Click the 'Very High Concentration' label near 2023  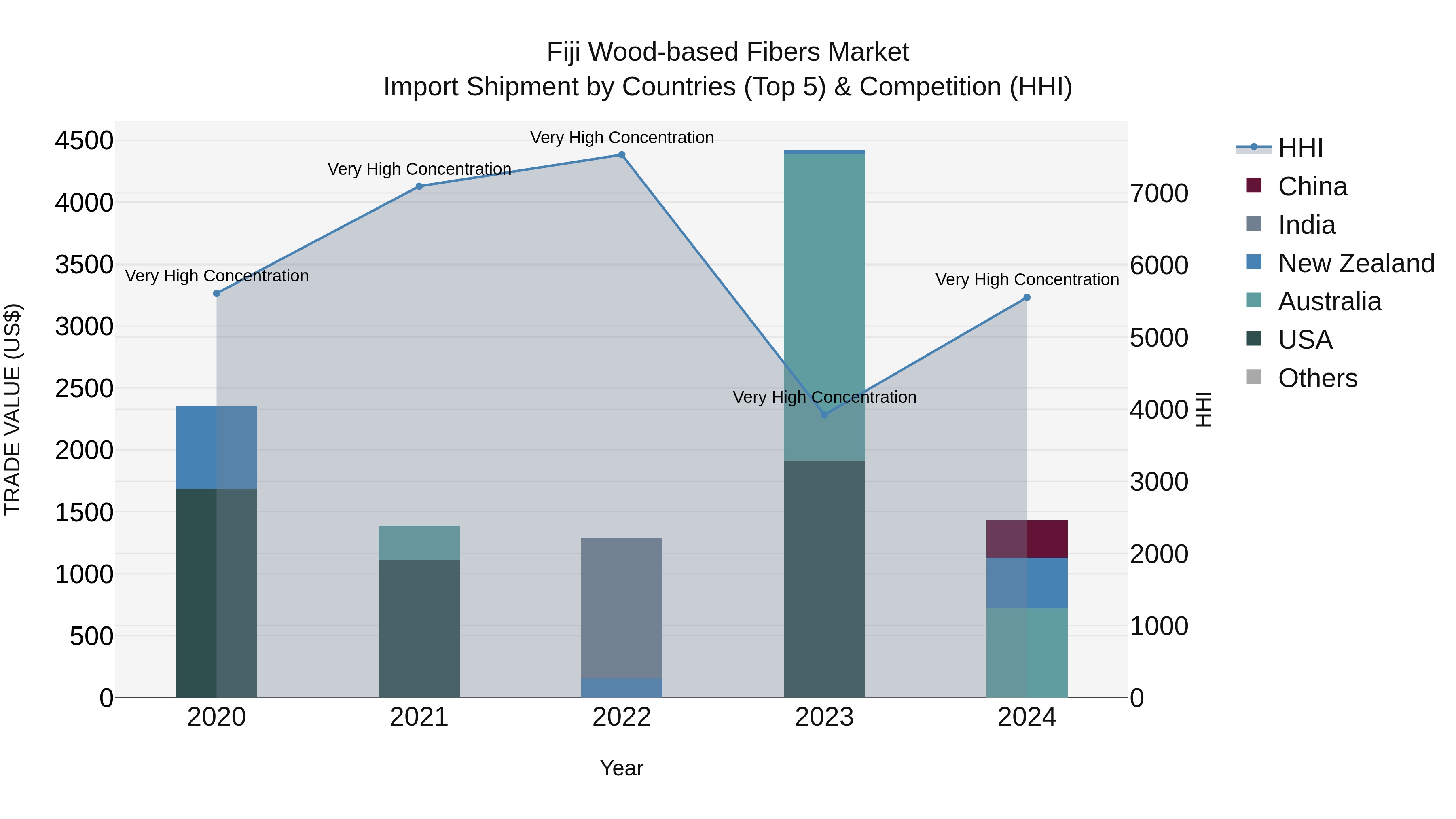click(x=825, y=397)
